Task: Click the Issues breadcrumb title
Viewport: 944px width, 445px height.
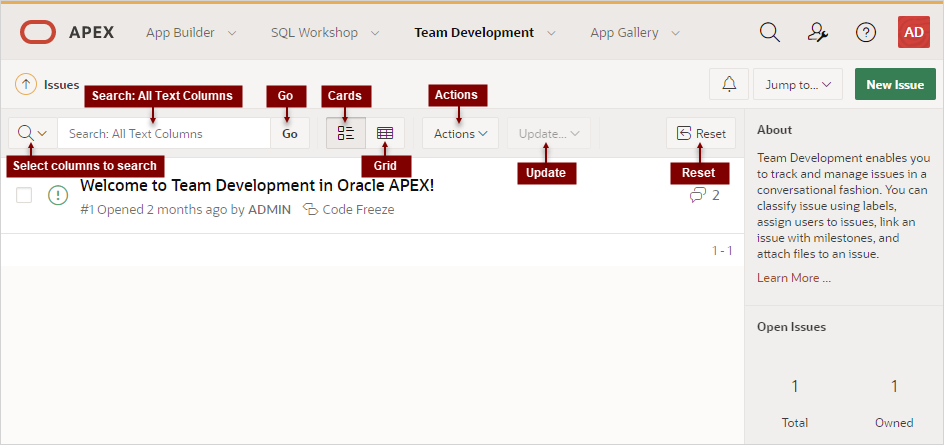Action: click(61, 84)
